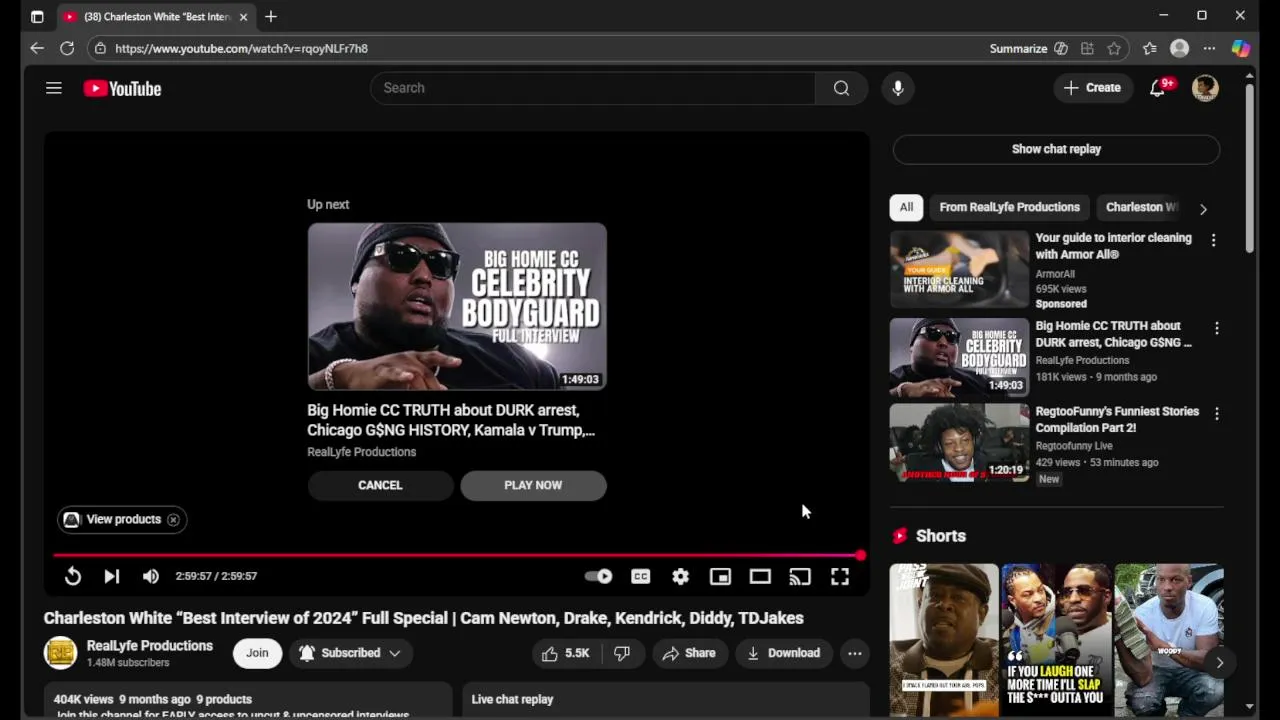Enter full screen mode
This screenshot has width=1280, height=720.
tap(840, 576)
